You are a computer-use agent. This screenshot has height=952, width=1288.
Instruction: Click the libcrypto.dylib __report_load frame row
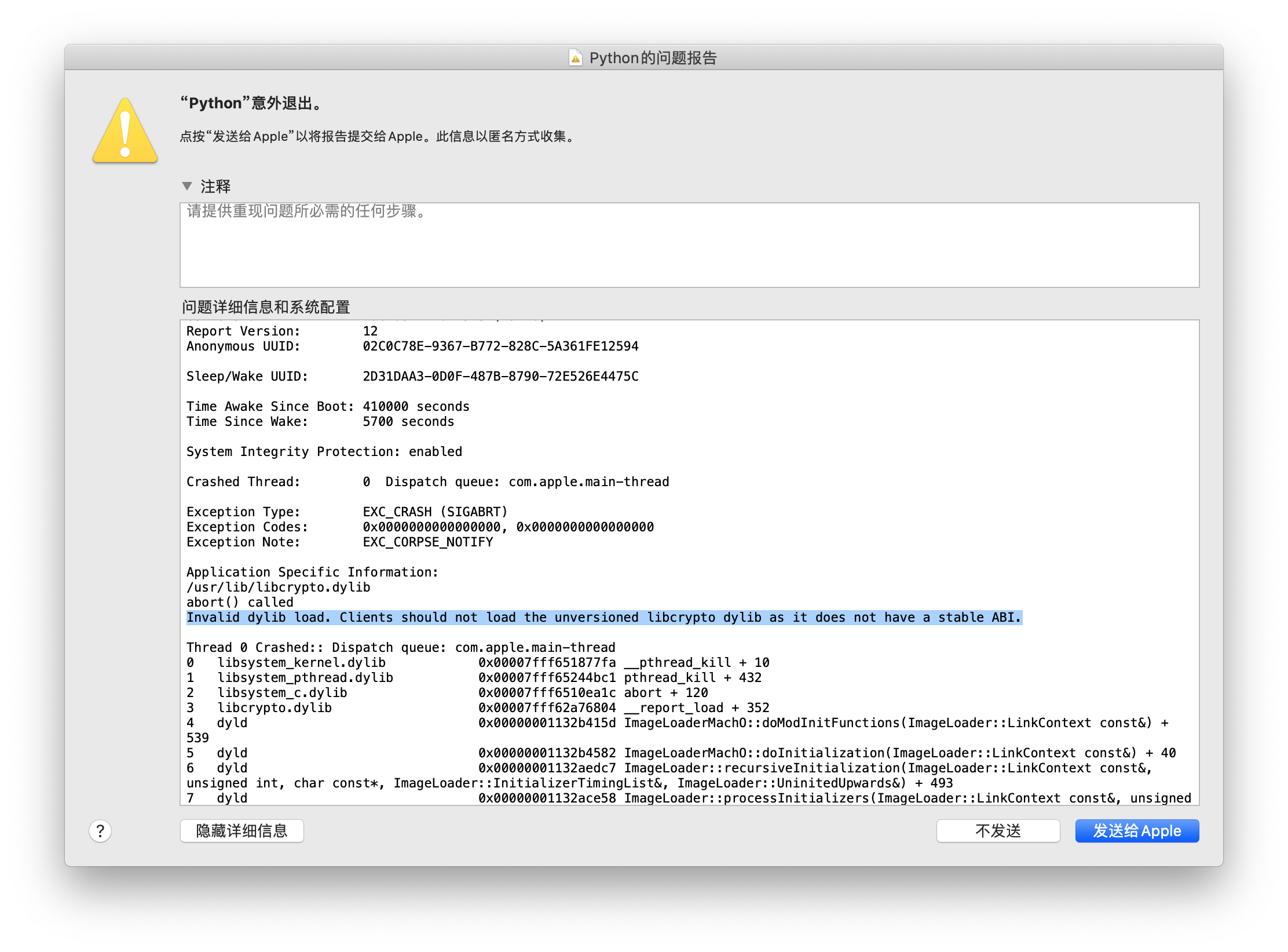(x=477, y=707)
